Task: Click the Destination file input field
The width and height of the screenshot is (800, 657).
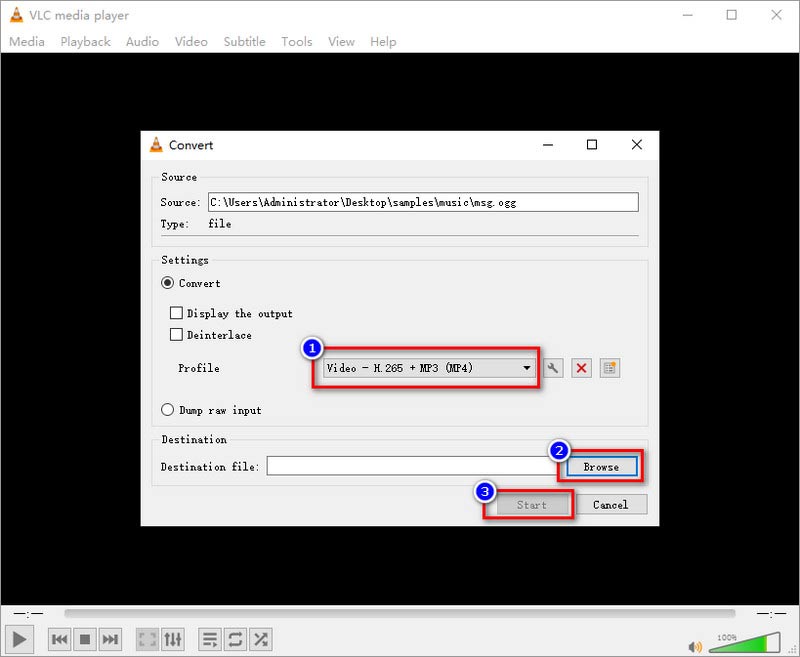Action: pos(411,466)
